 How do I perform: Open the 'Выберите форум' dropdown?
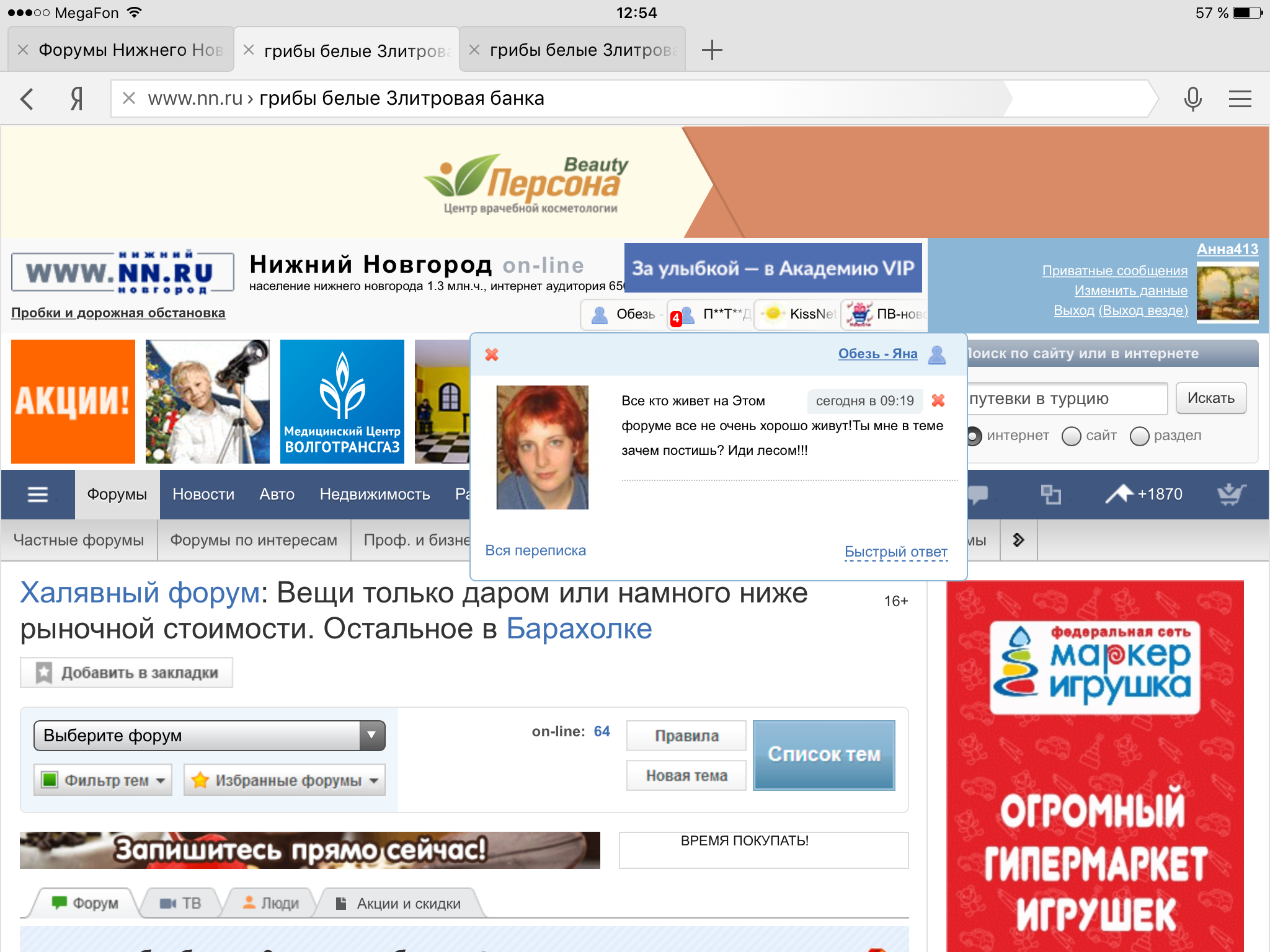point(210,736)
